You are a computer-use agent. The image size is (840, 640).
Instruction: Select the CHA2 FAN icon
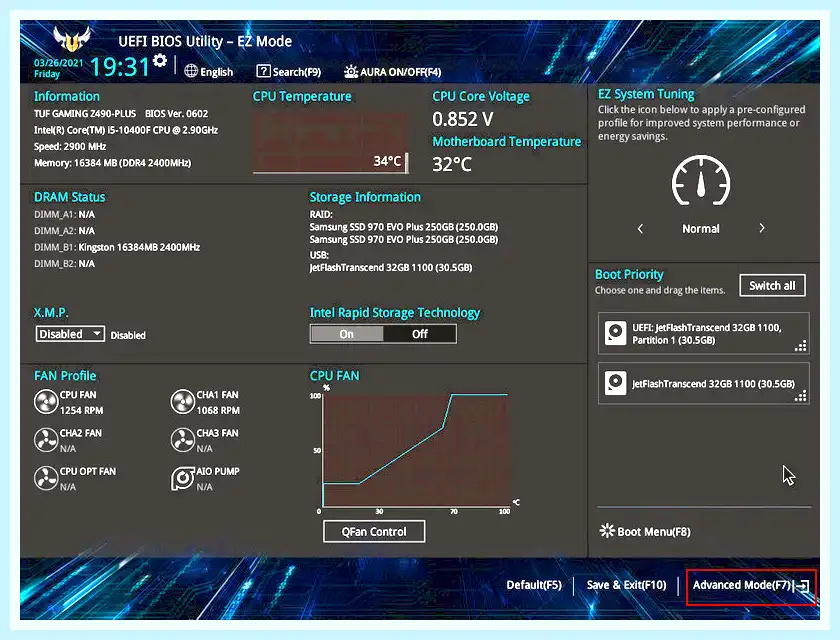pos(46,440)
